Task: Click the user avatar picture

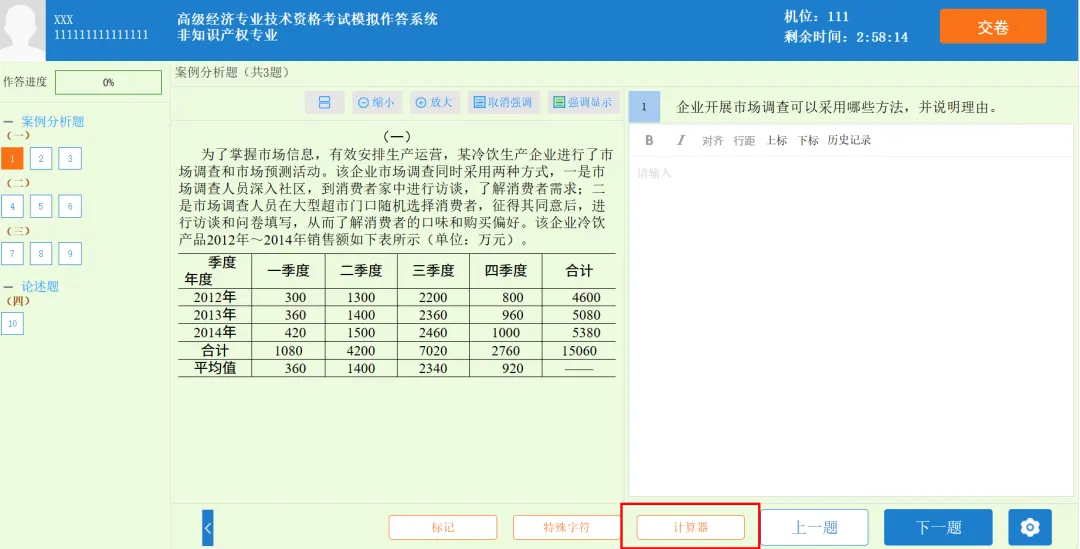Action: pos(23,30)
